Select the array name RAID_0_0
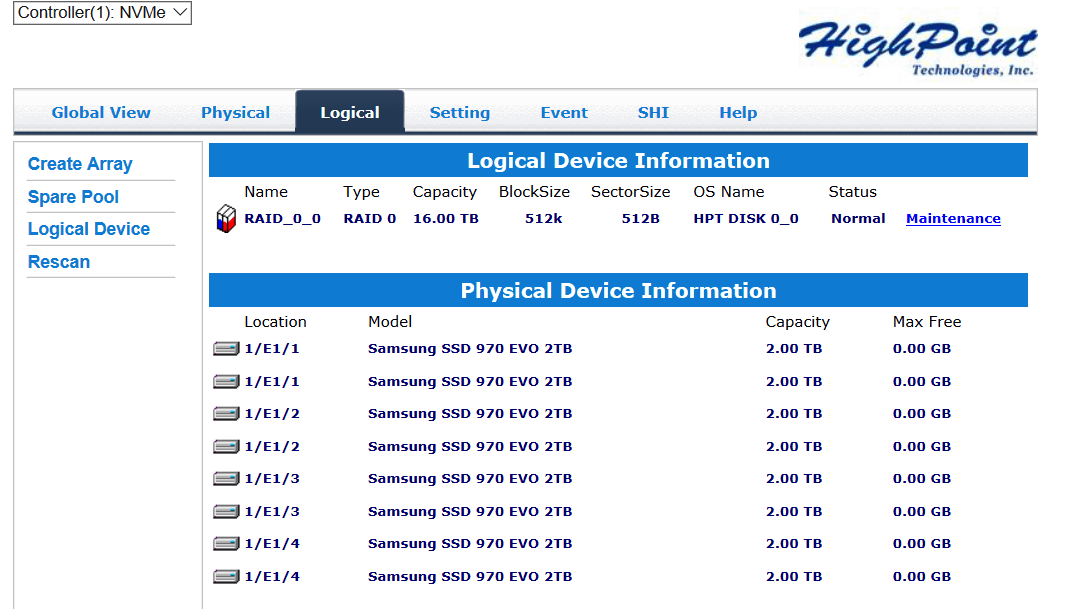 pyautogui.click(x=282, y=219)
